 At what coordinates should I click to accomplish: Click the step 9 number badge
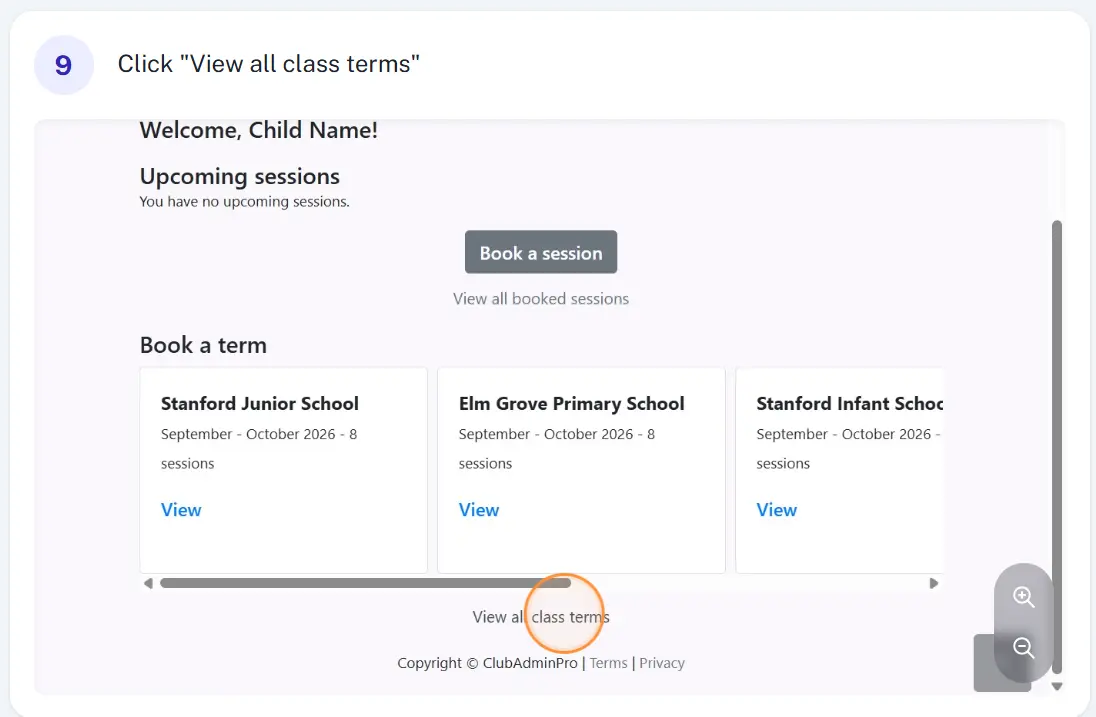pos(64,65)
